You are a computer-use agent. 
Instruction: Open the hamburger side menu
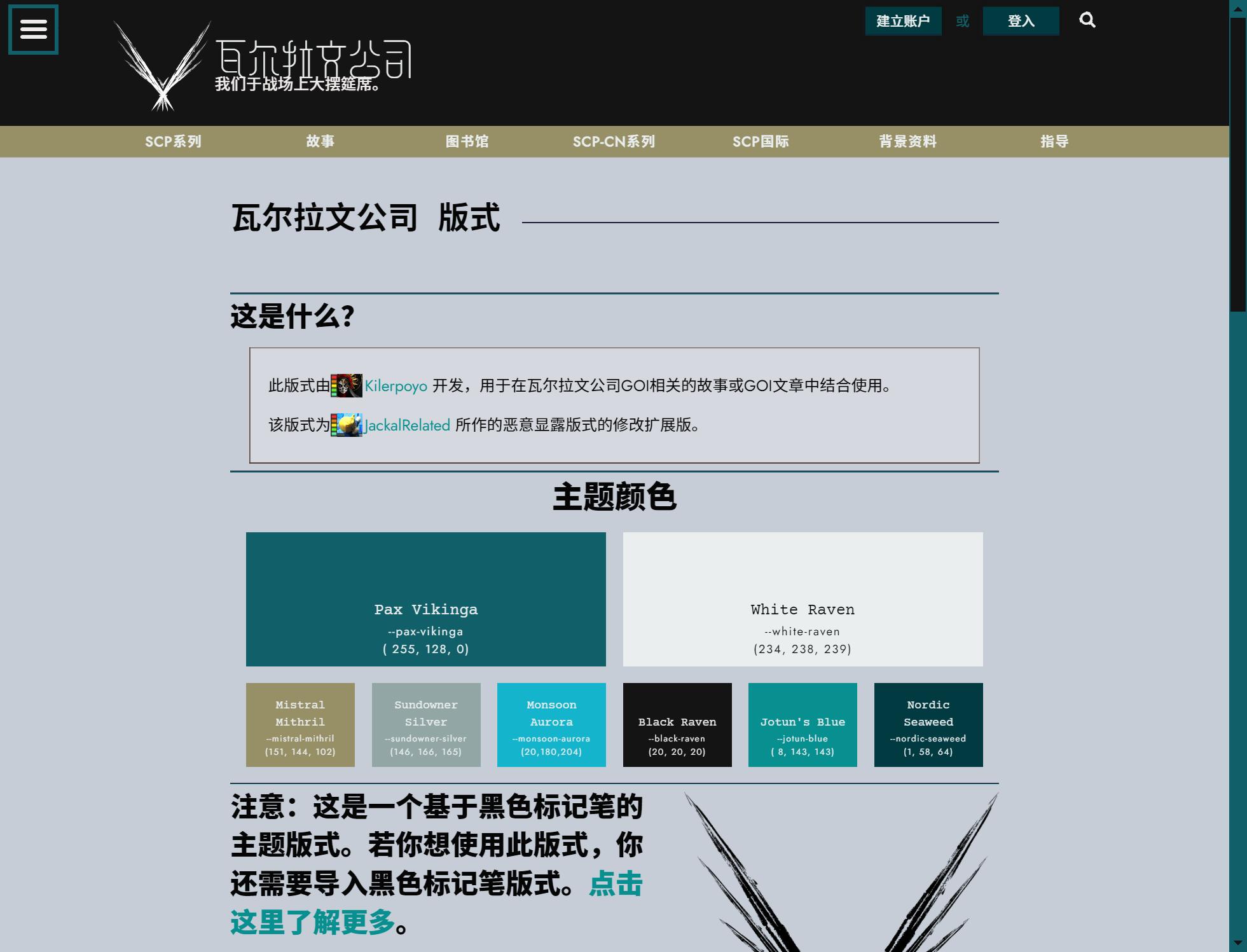33,29
